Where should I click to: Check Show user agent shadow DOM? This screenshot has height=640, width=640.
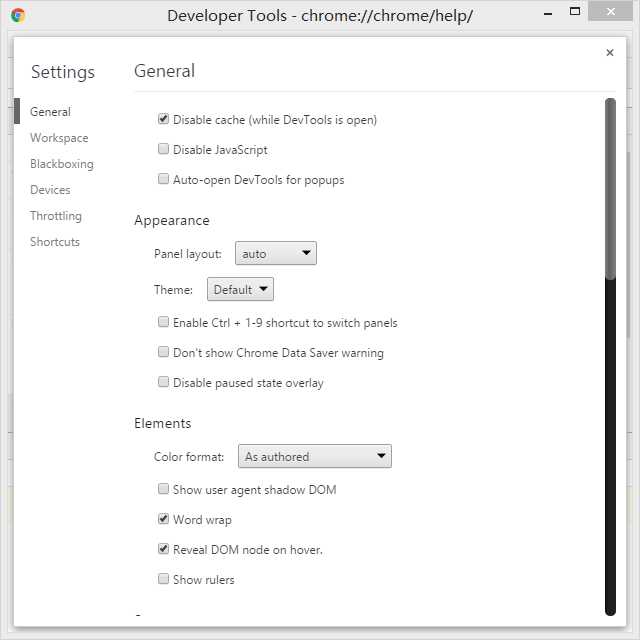tap(163, 489)
